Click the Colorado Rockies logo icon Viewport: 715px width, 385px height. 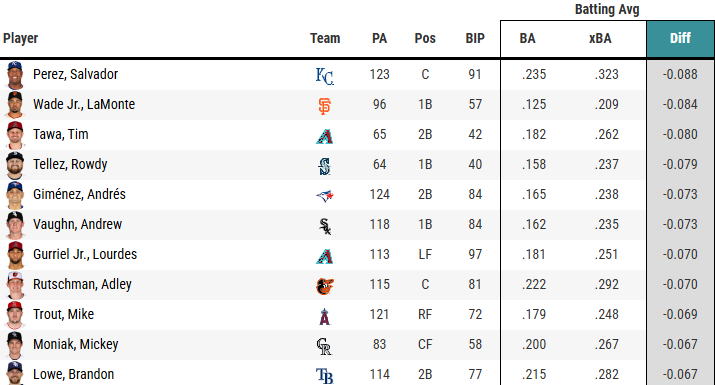point(324,346)
